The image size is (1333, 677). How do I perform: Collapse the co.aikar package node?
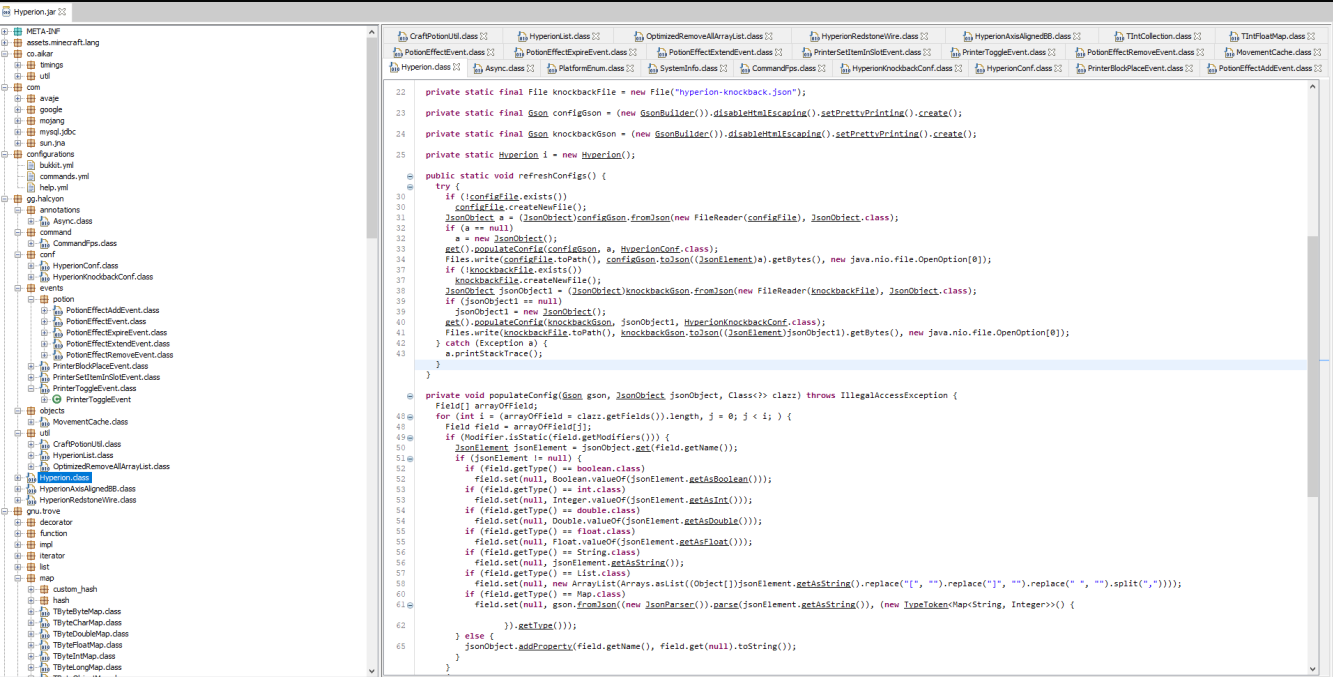click(5, 54)
